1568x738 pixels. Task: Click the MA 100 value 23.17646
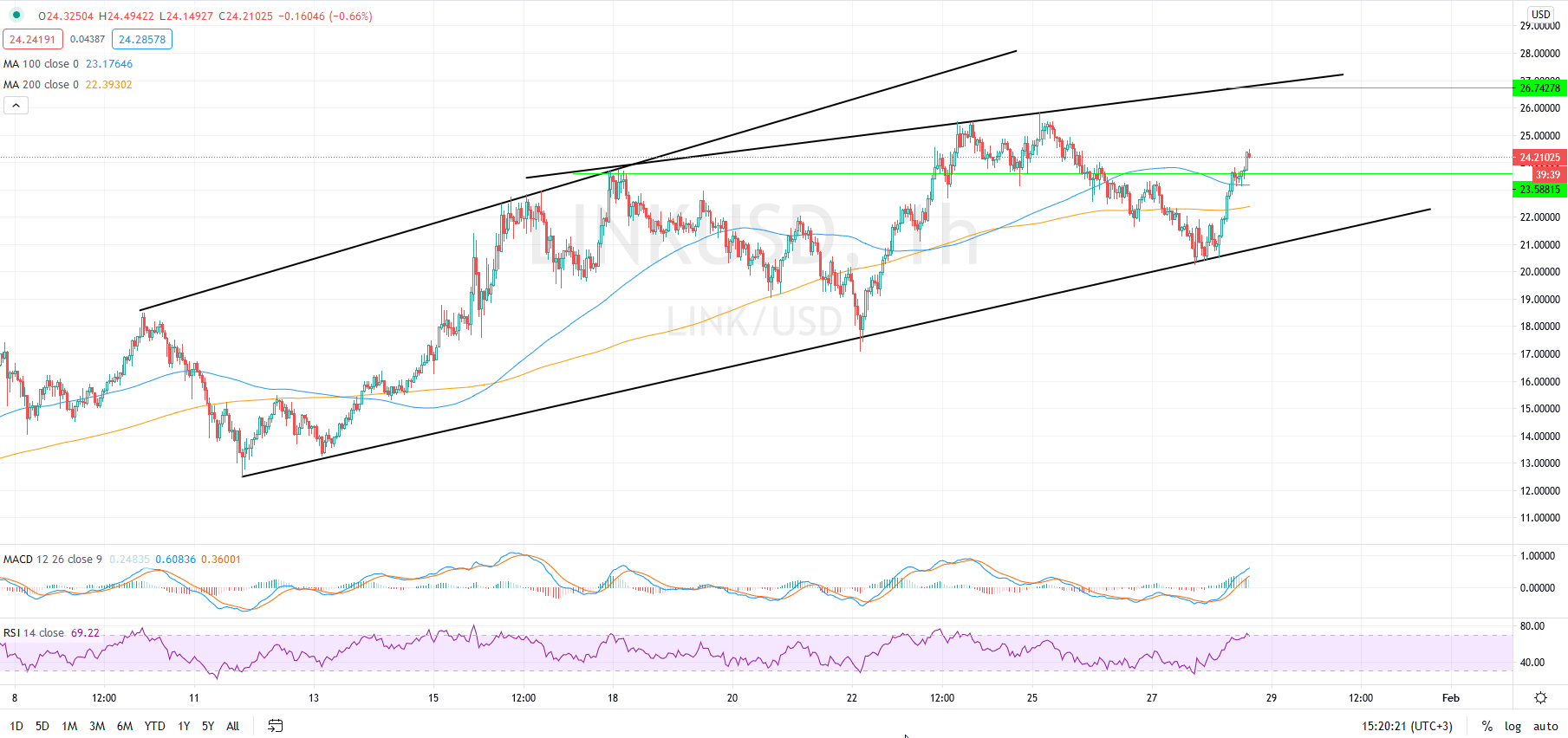[x=109, y=64]
